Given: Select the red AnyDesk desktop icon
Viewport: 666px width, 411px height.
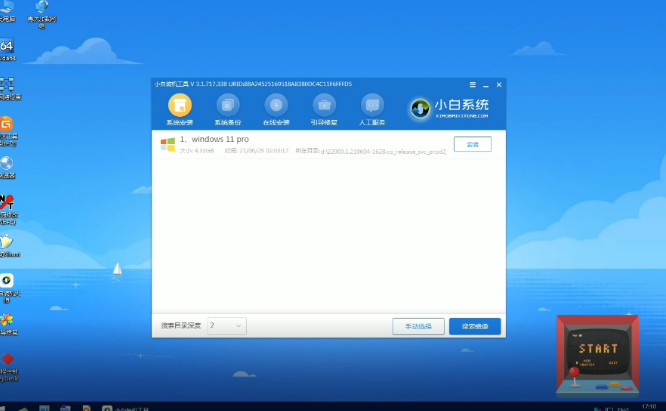Looking at the screenshot, I should 8,366.
